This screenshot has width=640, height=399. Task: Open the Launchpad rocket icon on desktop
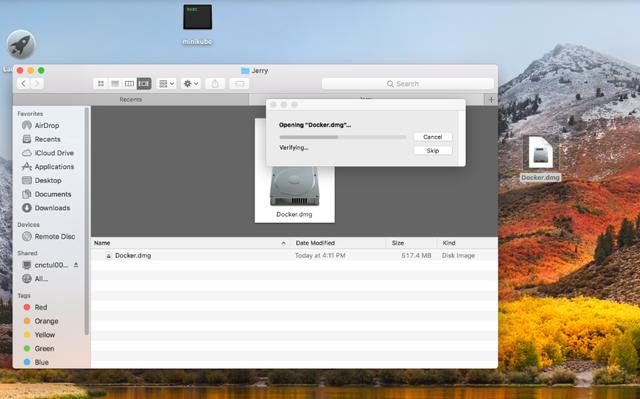point(21,44)
